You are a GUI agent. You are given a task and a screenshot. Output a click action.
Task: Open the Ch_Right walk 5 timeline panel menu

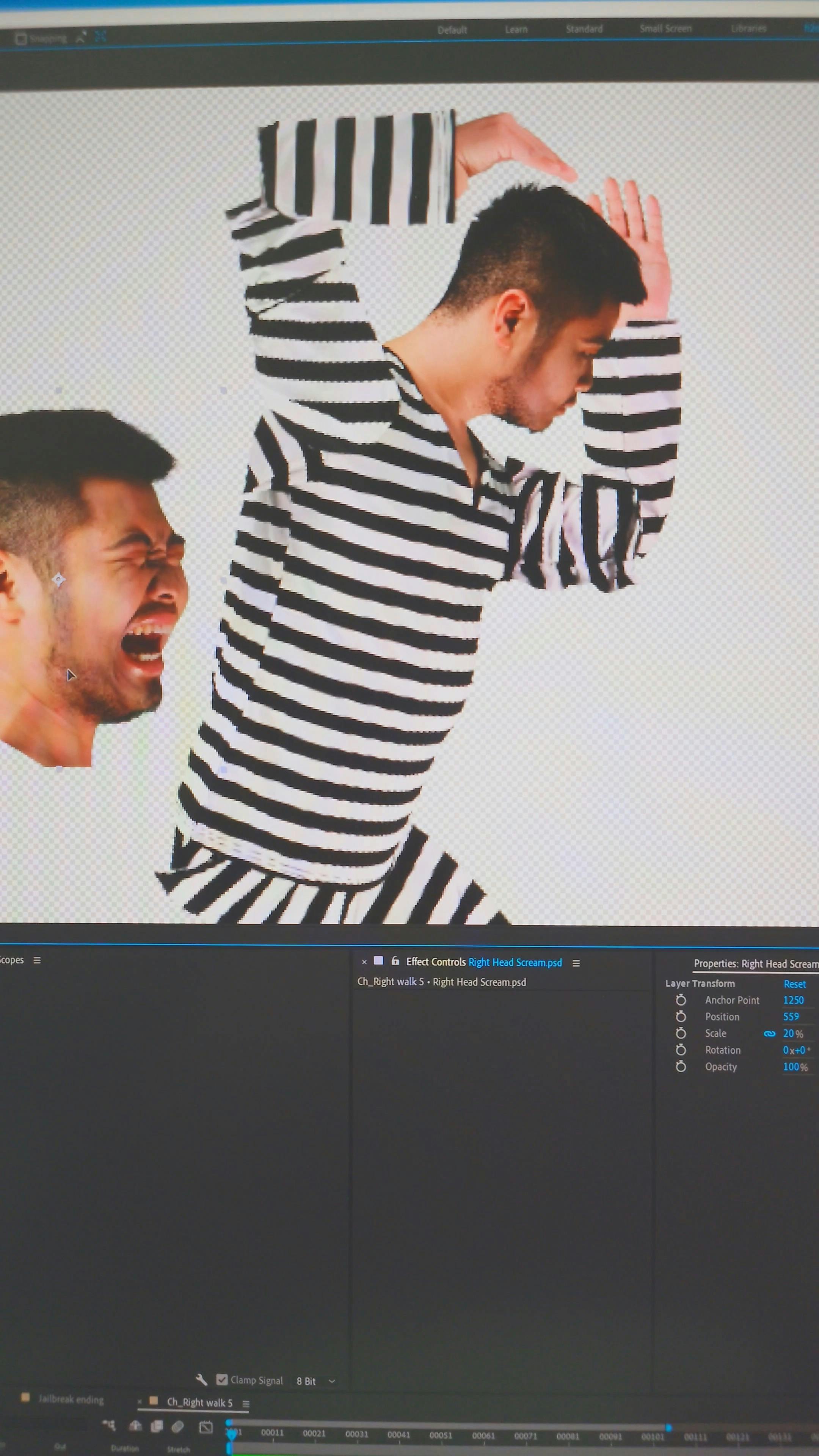pos(246,1403)
